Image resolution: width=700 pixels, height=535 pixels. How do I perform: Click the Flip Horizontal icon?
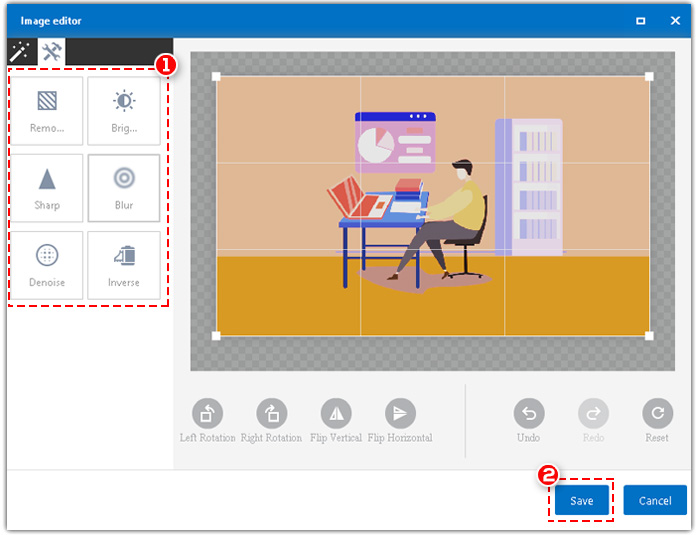[x=400, y=413]
